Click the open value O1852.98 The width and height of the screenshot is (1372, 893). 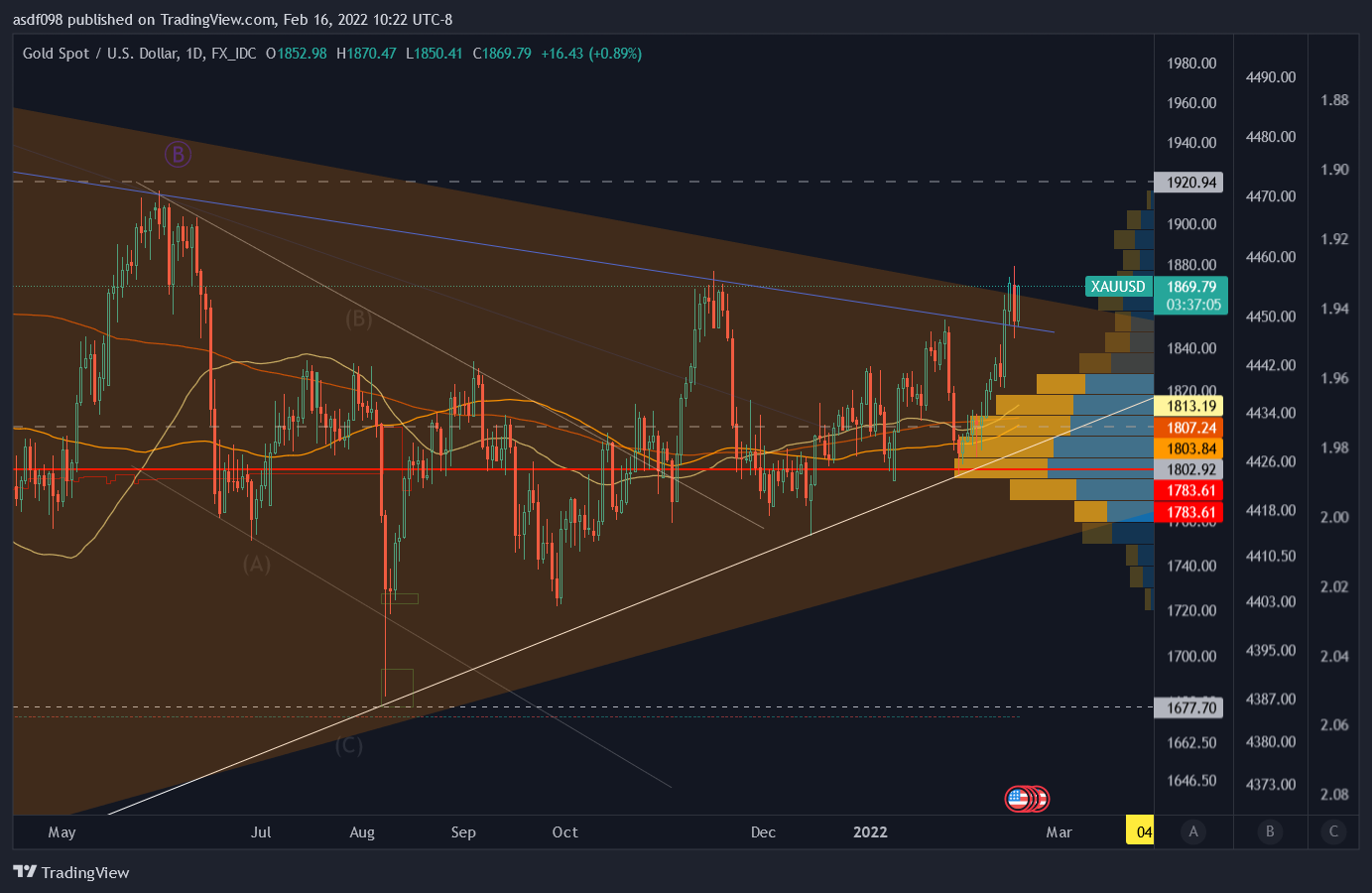[x=296, y=54]
